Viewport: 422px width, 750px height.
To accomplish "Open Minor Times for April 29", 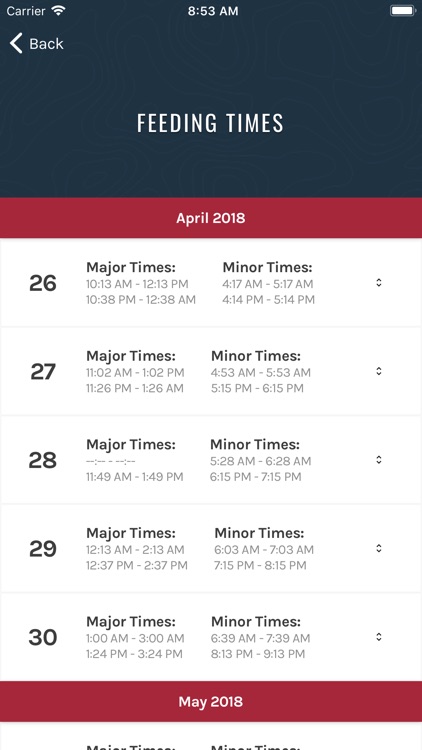I will point(259,533).
